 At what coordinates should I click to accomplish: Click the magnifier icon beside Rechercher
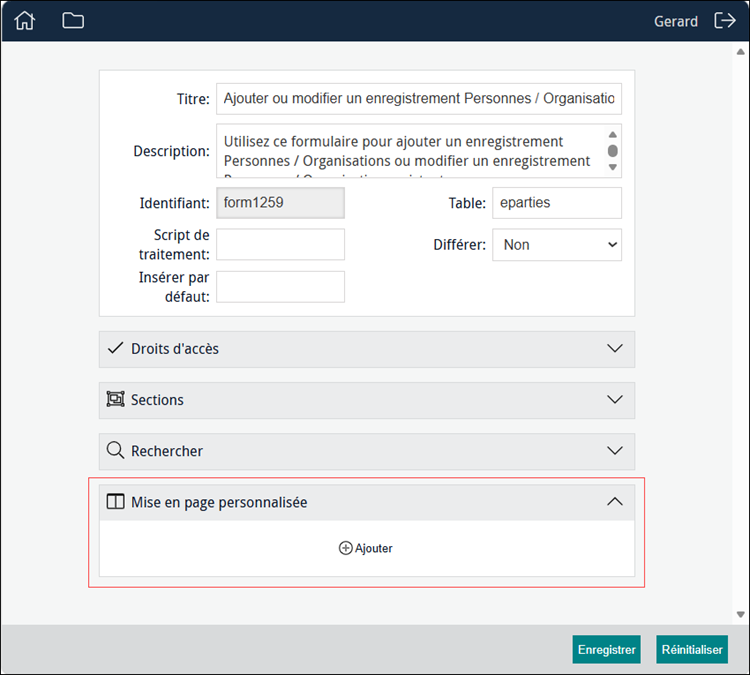[115, 450]
